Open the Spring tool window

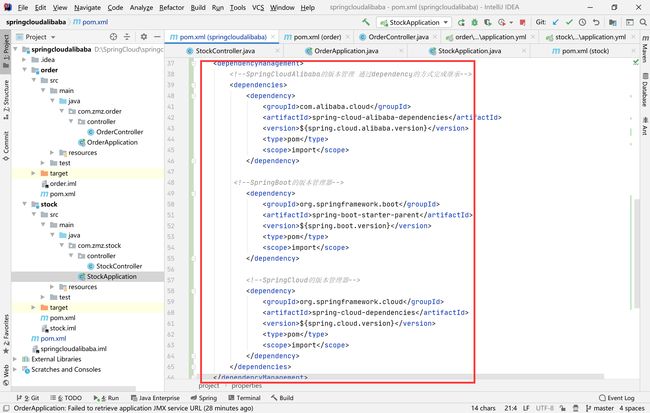(x=204, y=398)
